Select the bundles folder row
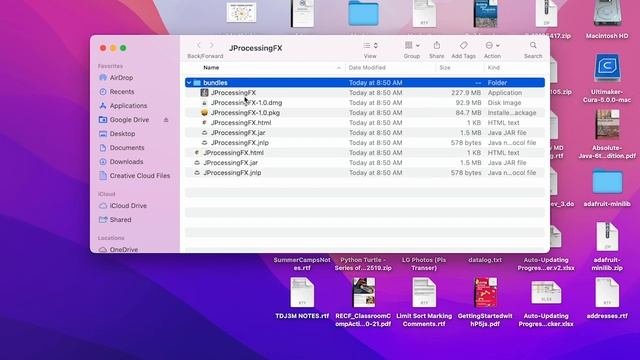The image size is (640, 360). coord(365,83)
